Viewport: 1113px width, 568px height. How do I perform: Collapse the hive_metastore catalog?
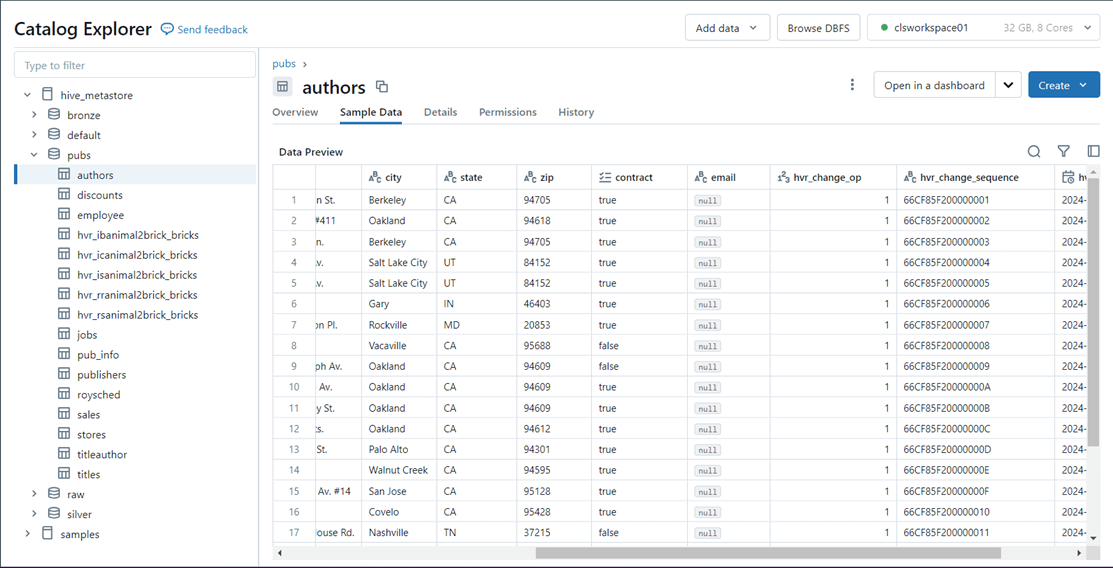[28, 94]
